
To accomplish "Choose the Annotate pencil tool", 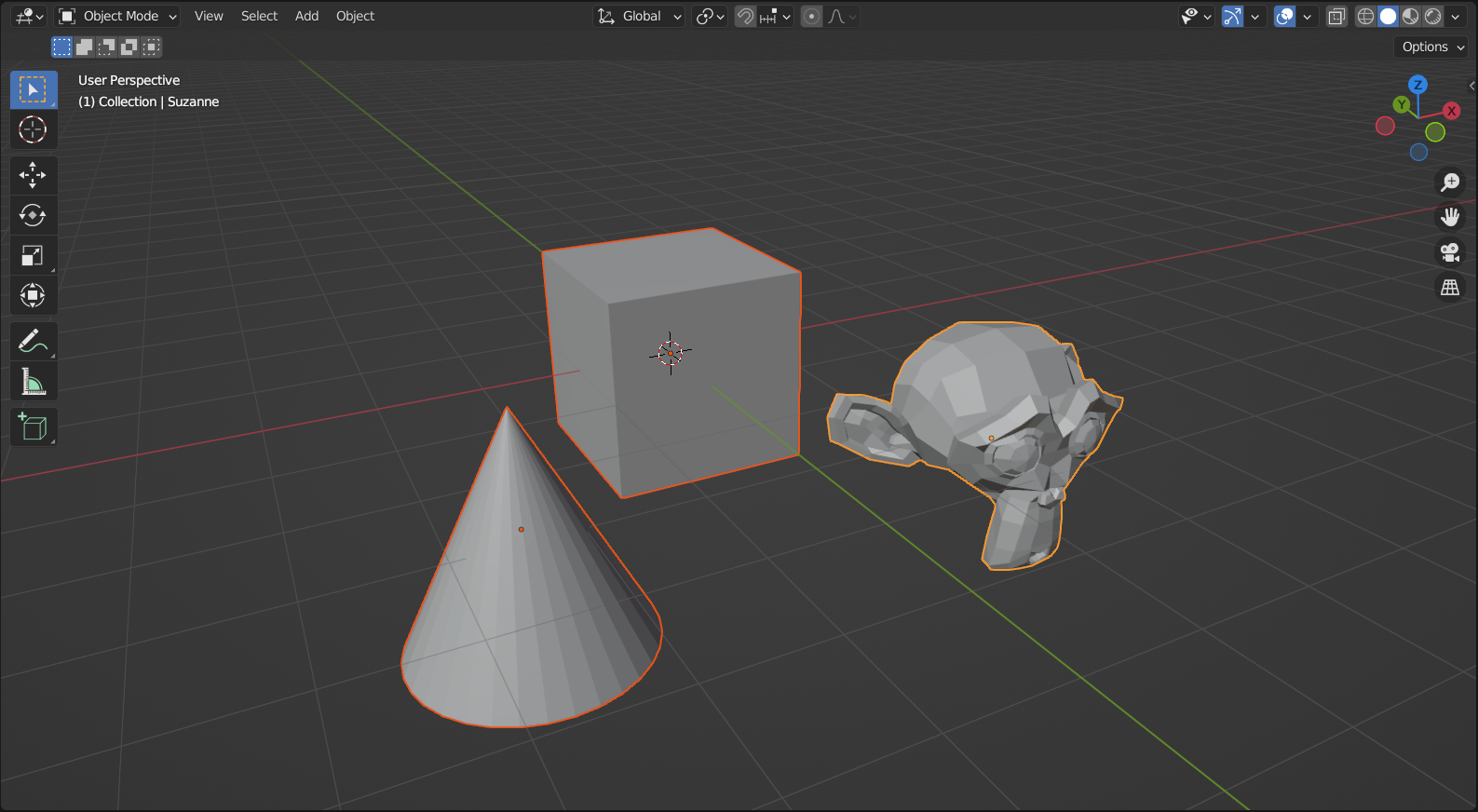I will (x=34, y=342).
